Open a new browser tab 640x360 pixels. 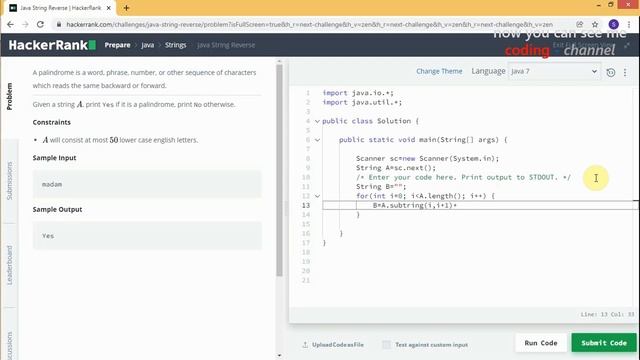(x=126, y=8)
